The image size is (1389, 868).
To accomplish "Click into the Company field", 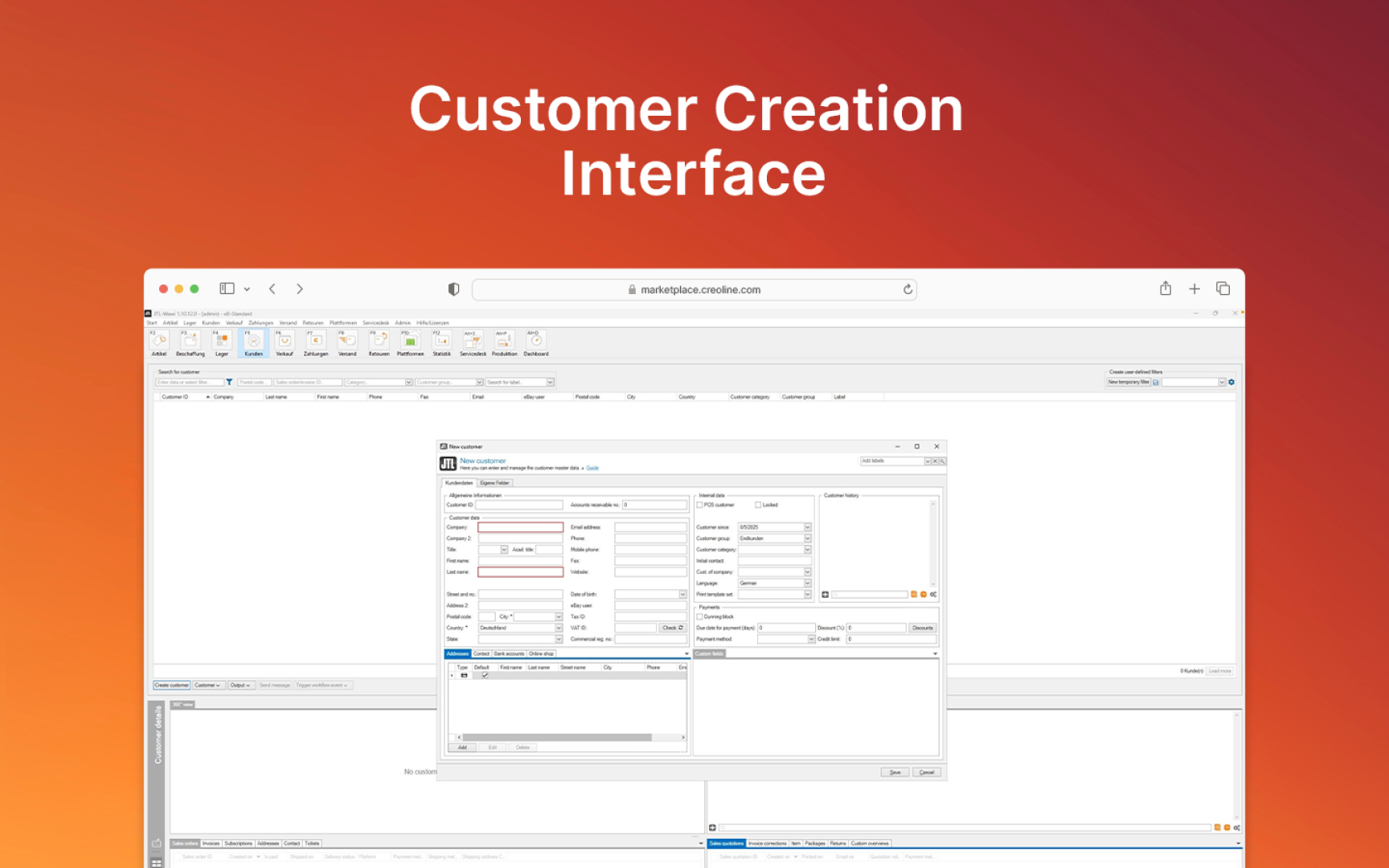I will (520, 527).
